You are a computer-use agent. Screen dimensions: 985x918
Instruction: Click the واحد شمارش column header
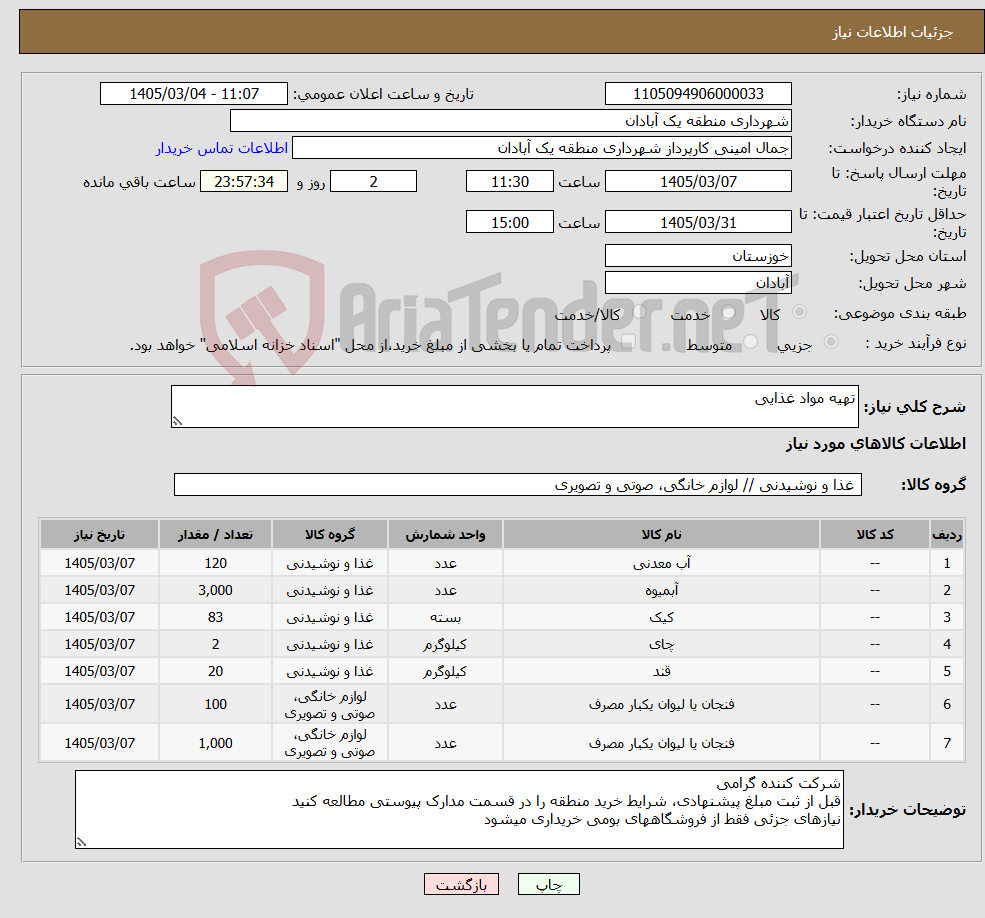click(x=445, y=534)
